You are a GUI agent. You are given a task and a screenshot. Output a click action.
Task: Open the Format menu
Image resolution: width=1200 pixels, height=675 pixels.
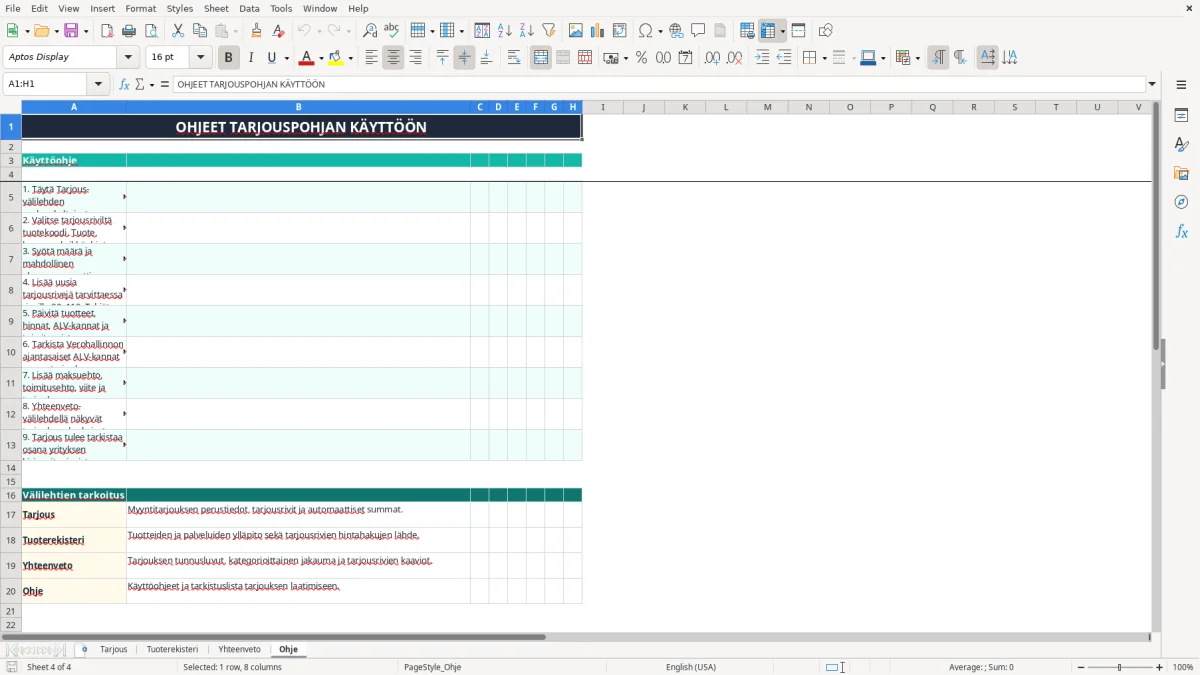coord(140,8)
